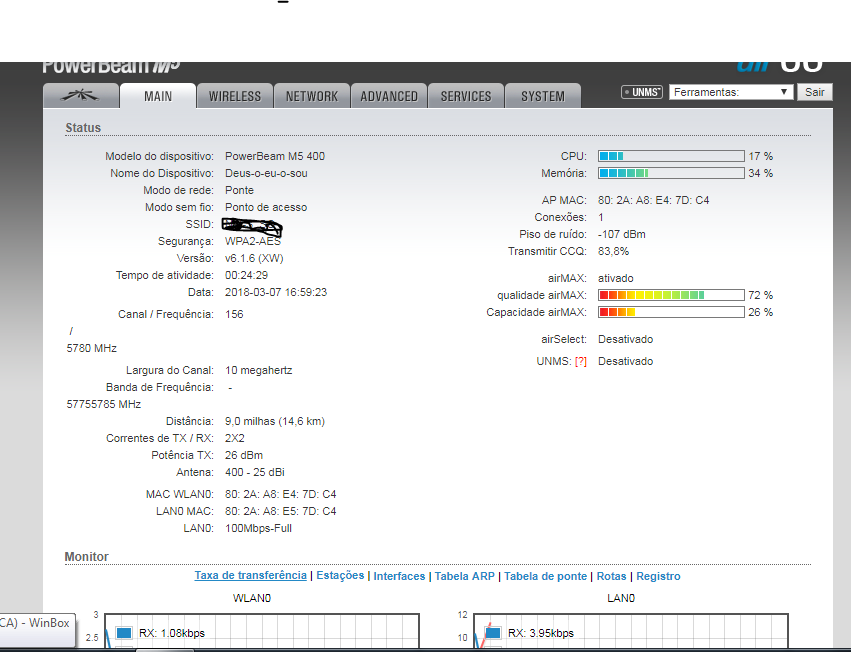Viewport: 851px width, 652px height.
Task: Go to the SYSTEM tab
Action: (543, 96)
